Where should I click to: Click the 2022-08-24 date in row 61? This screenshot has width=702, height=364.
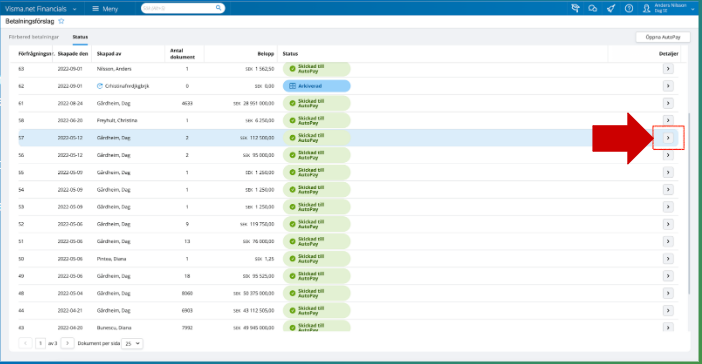pos(70,103)
